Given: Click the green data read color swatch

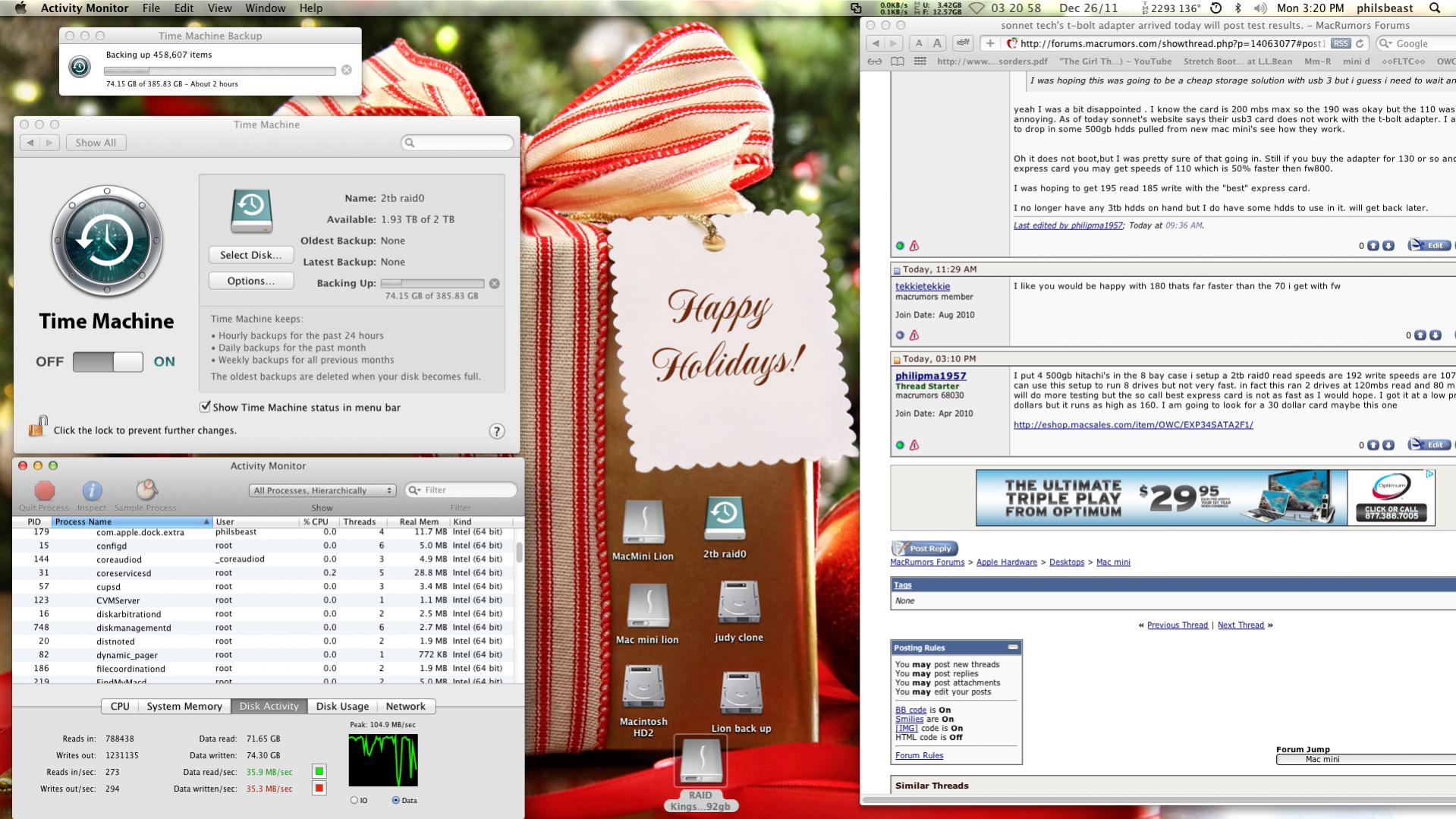Looking at the screenshot, I should [x=319, y=771].
